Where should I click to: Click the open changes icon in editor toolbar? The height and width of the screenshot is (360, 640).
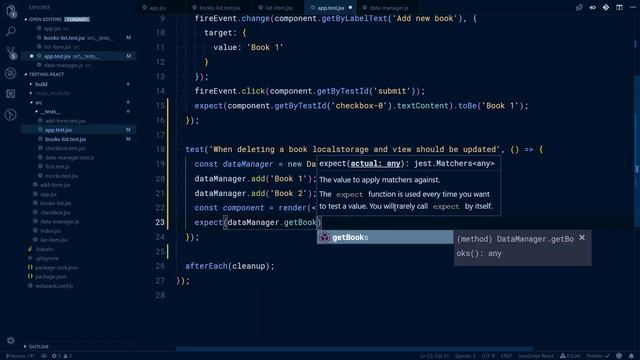579,7
